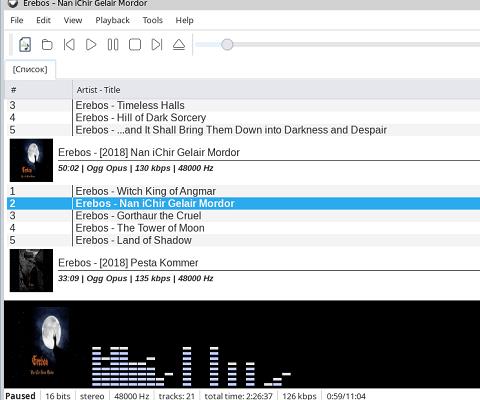Click the 48000 Hz status bar entry
Screen dimensions: 480x400
coord(132,396)
